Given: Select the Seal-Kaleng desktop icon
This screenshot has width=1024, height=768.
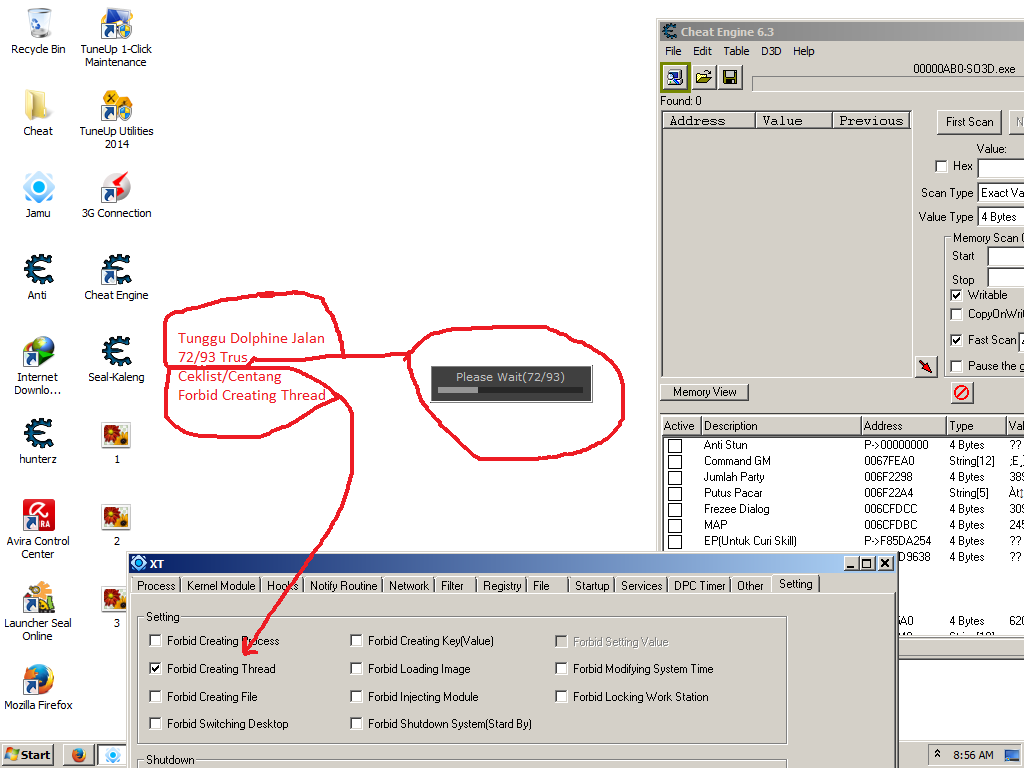Looking at the screenshot, I should click(x=116, y=359).
